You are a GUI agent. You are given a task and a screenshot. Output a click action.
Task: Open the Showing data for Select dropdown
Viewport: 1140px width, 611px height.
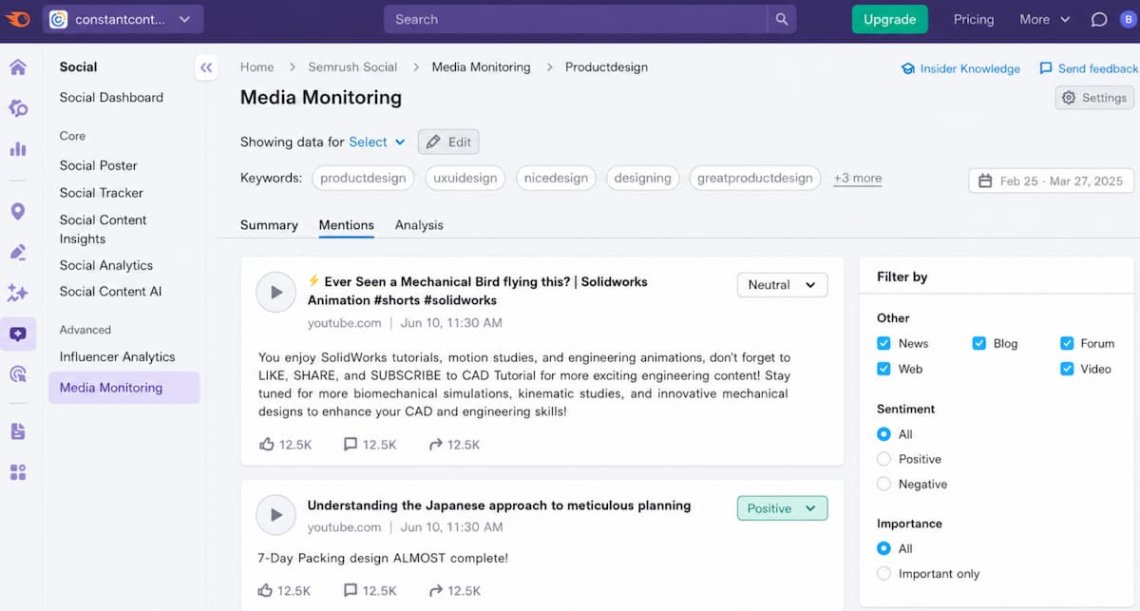(x=377, y=142)
